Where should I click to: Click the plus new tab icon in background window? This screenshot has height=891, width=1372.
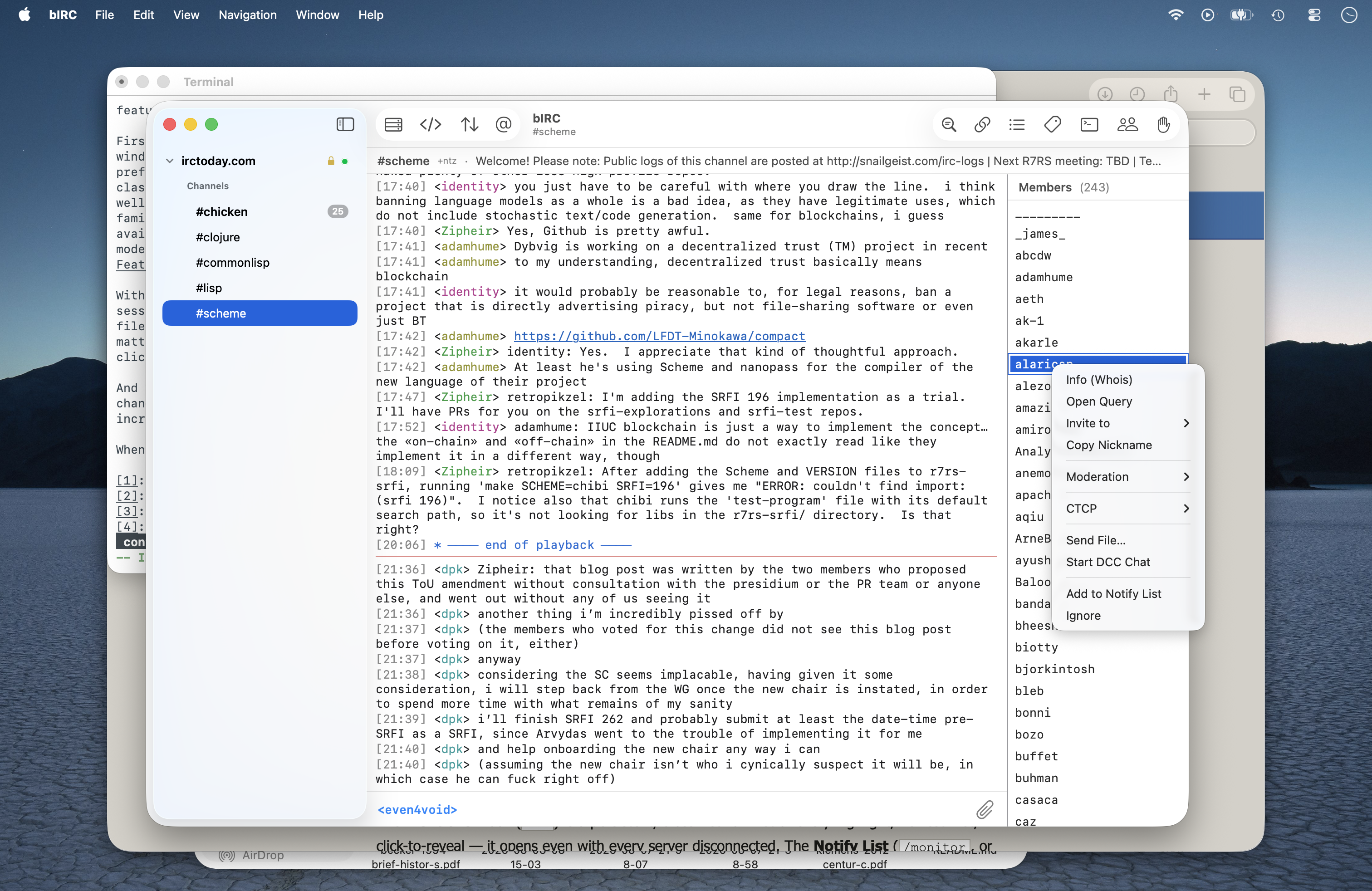(x=1204, y=94)
